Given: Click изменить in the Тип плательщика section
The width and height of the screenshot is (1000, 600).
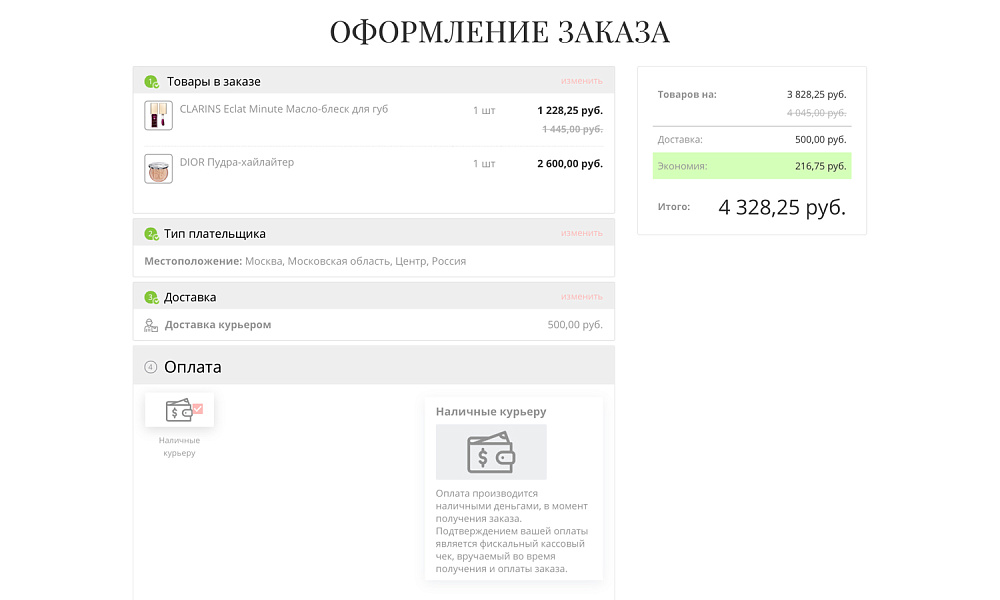Looking at the screenshot, I should pyautogui.click(x=581, y=233).
